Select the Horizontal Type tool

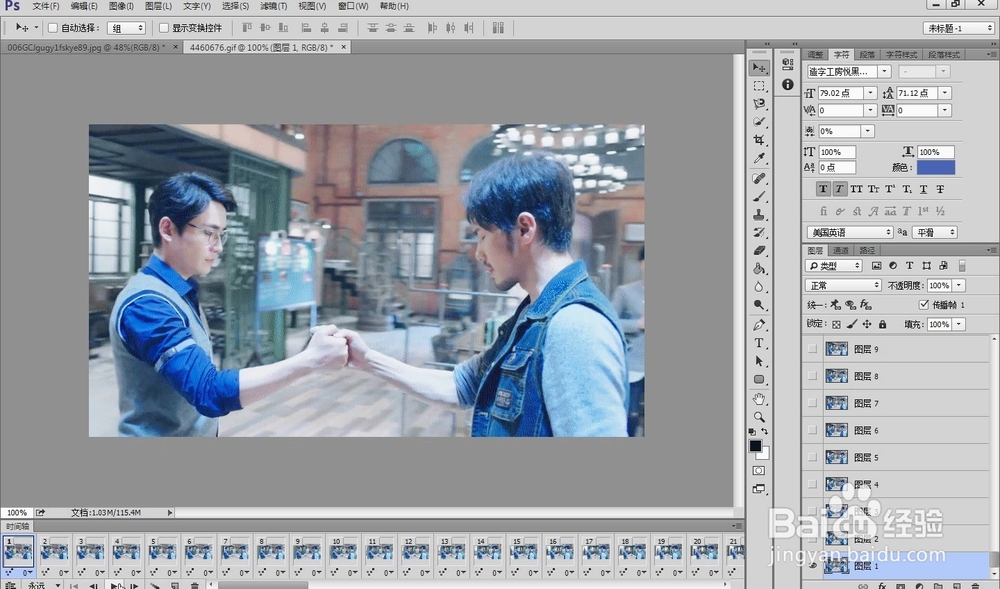[758, 343]
